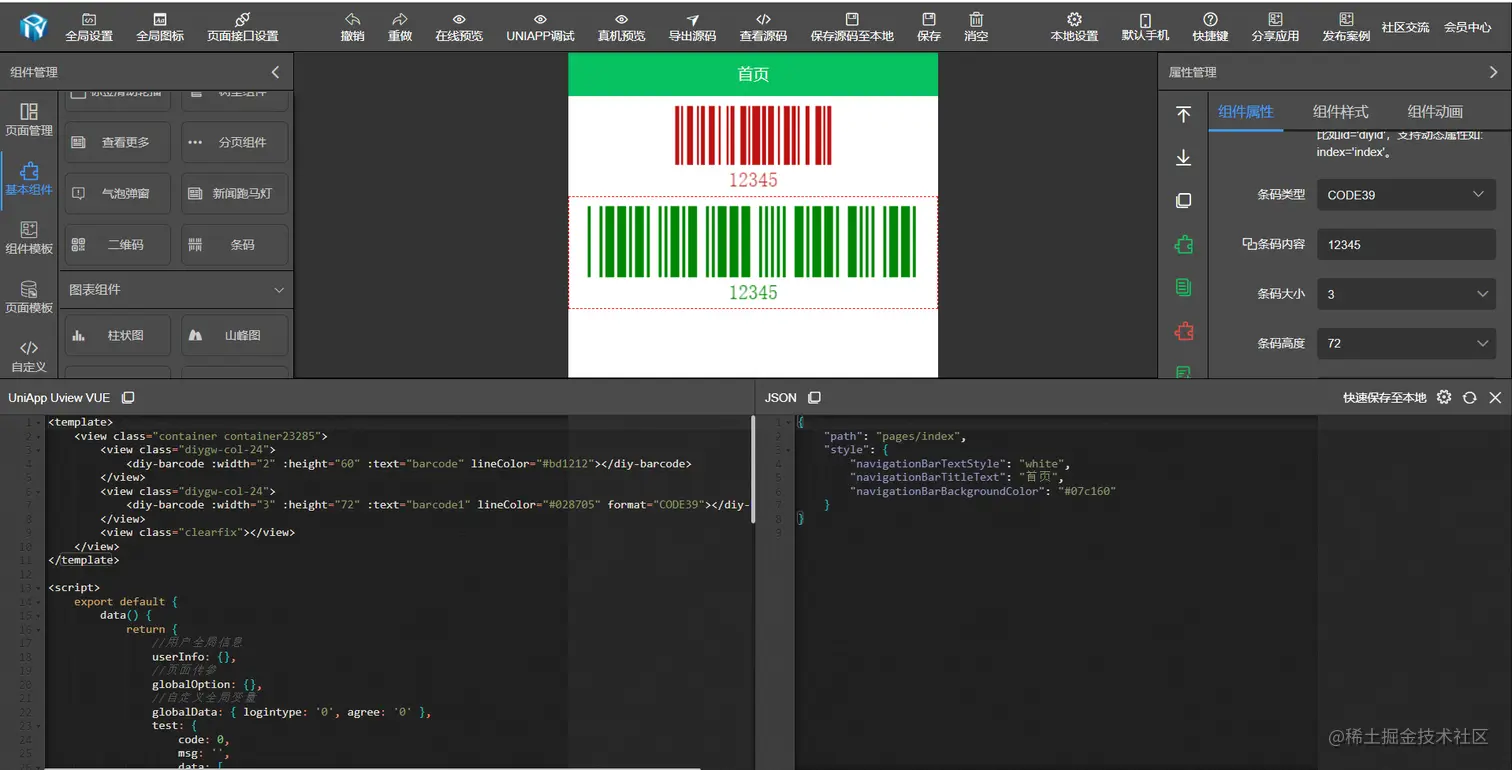
Task: Collapse the 属性管理 panel arrow
Action: click(1493, 72)
